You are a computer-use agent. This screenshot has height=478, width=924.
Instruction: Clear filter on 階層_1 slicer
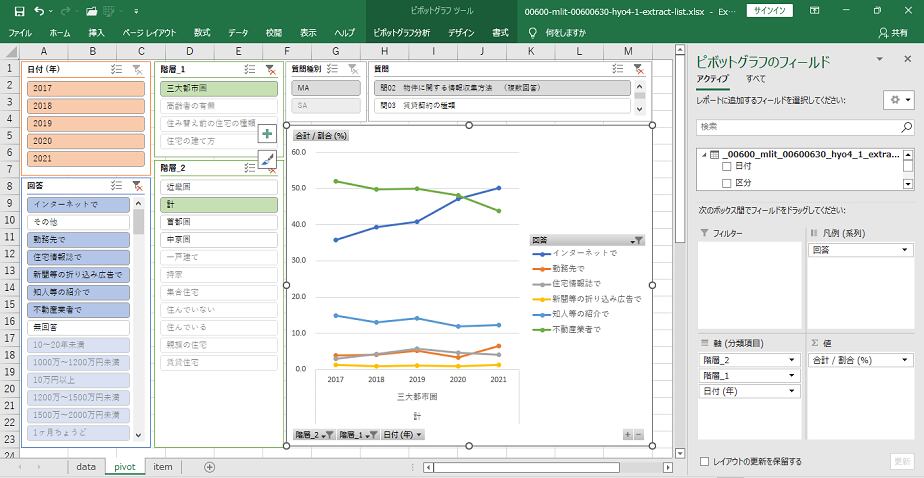coord(270,69)
